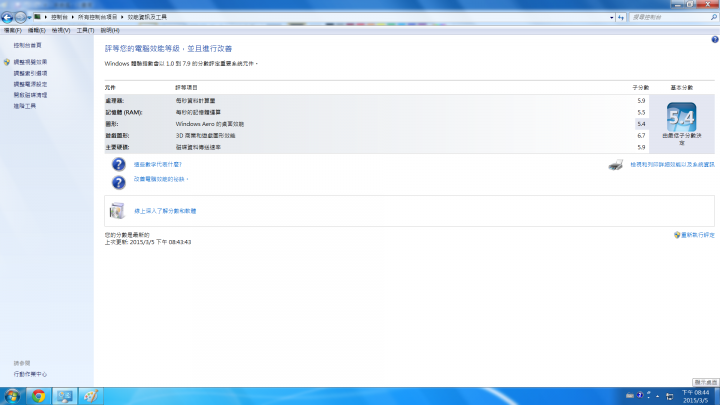
Task: Select 所有控制台項目 in the address breadcrumb
Action: tap(97, 17)
